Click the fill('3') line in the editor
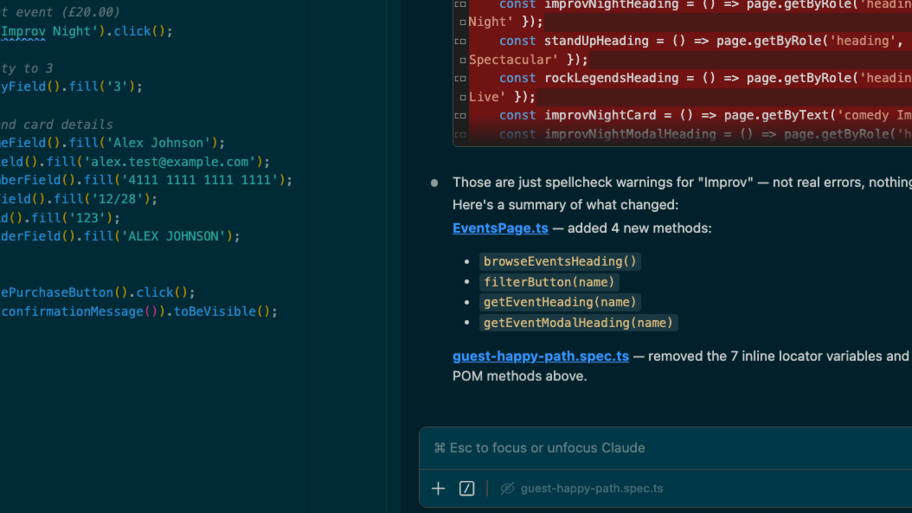912x513 pixels. coord(71,87)
